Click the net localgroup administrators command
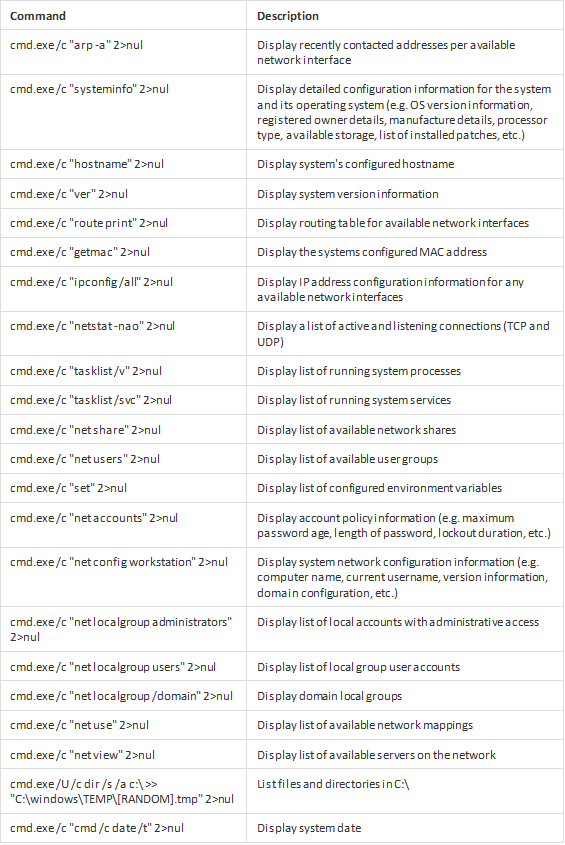Viewport: 565px width, 845px height. coord(121,629)
